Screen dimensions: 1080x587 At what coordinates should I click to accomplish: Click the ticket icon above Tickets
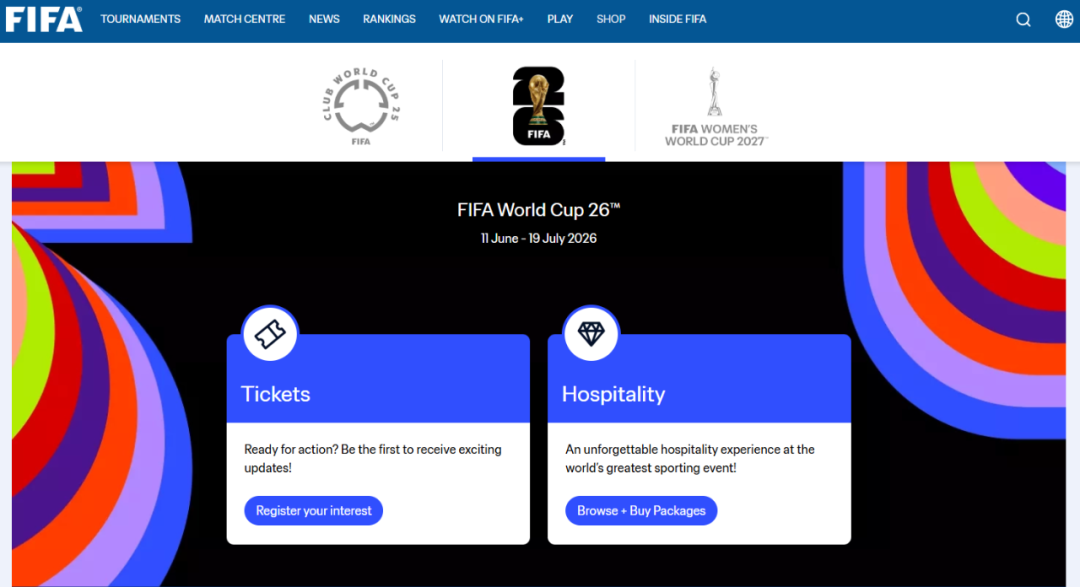point(270,334)
